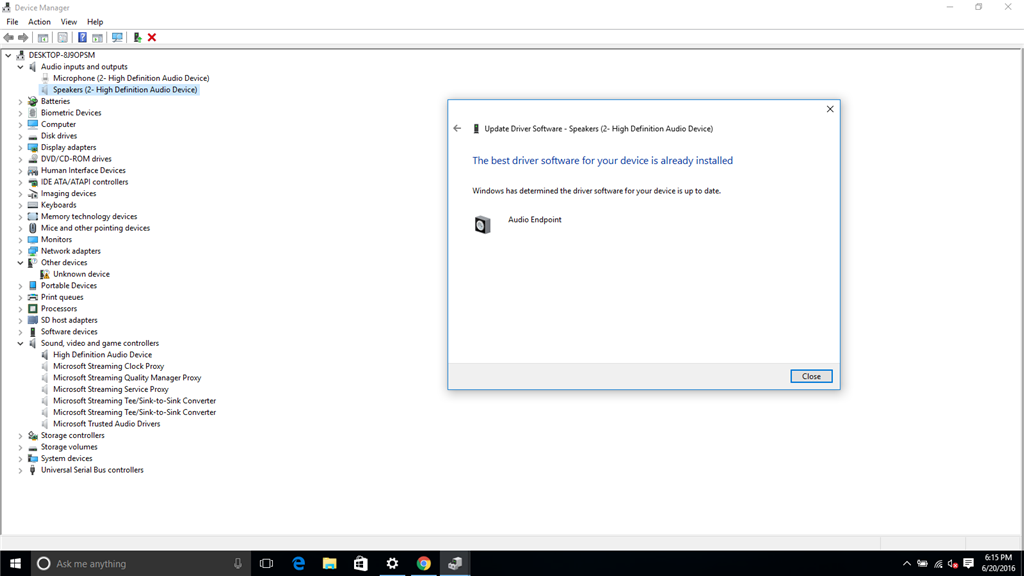Click the X to dismiss Update Driver dialog
The width and height of the screenshot is (1024, 576).
tap(830, 109)
